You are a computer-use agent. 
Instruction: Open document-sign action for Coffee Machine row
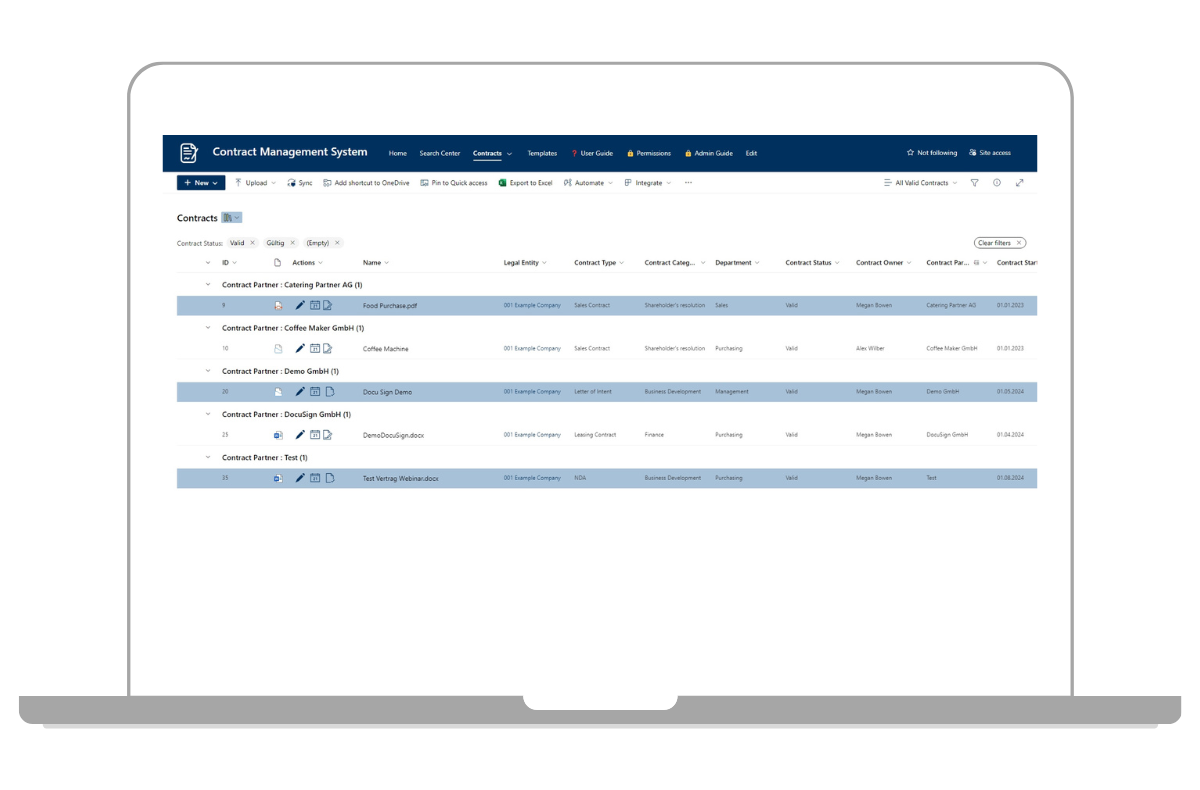(x=327, y=348)
